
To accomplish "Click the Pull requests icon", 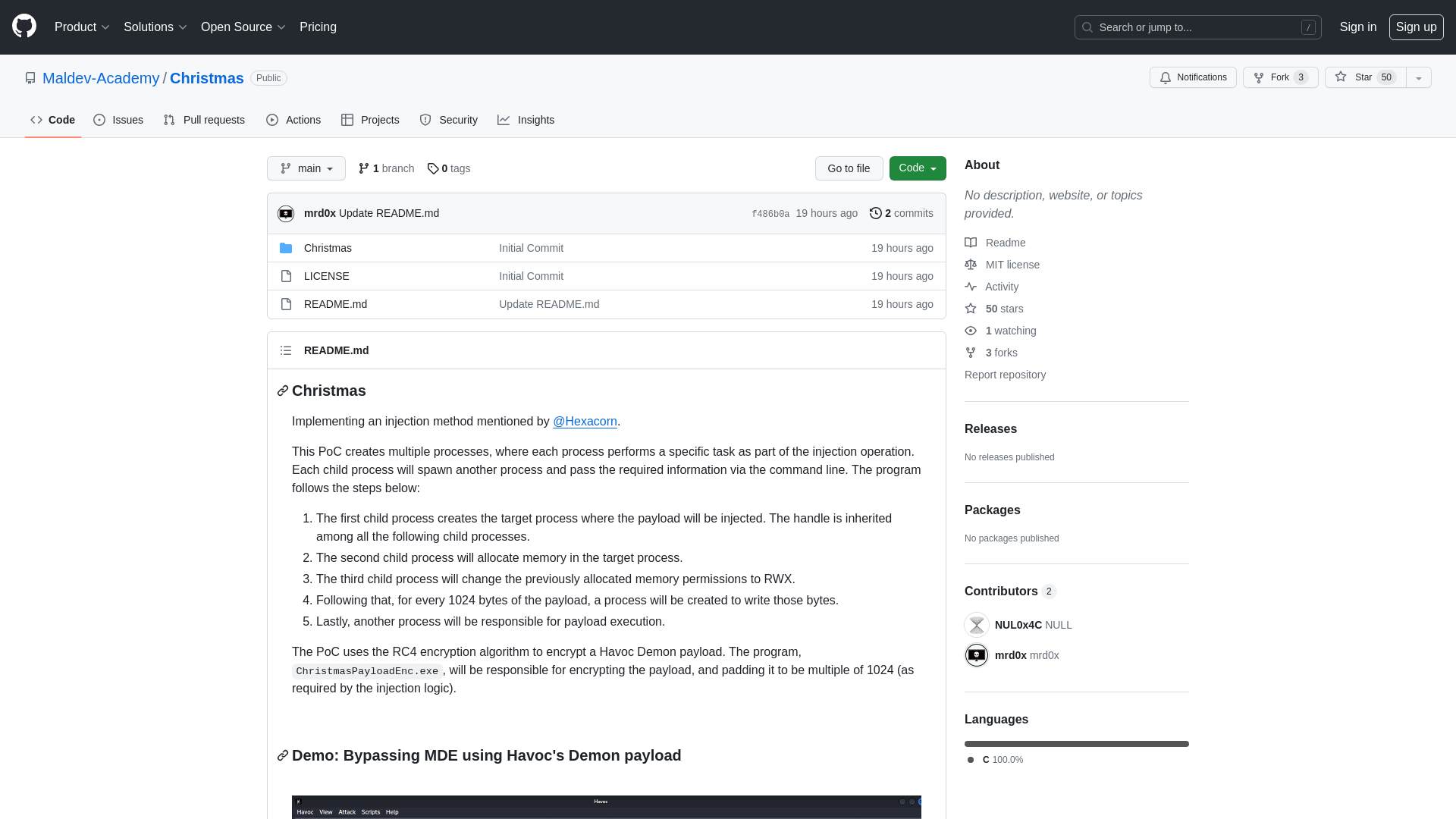I will (169, 120).
